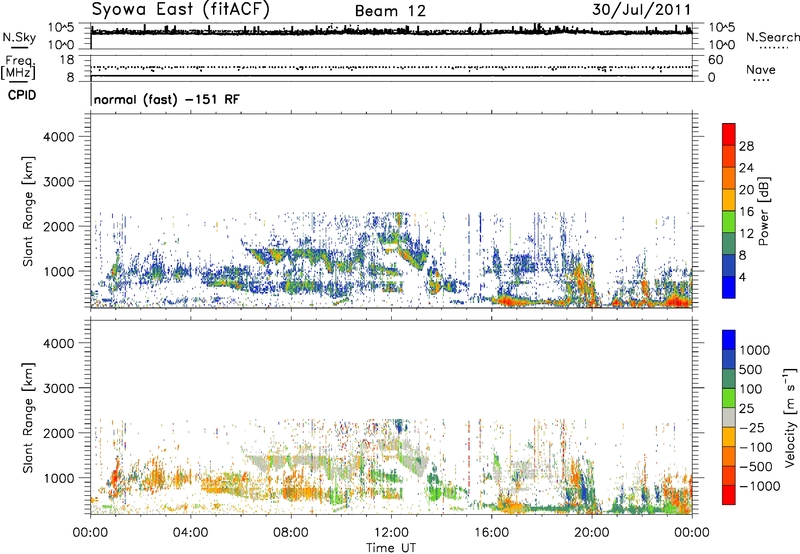Select the dark blue top velocity swatch

729,340
